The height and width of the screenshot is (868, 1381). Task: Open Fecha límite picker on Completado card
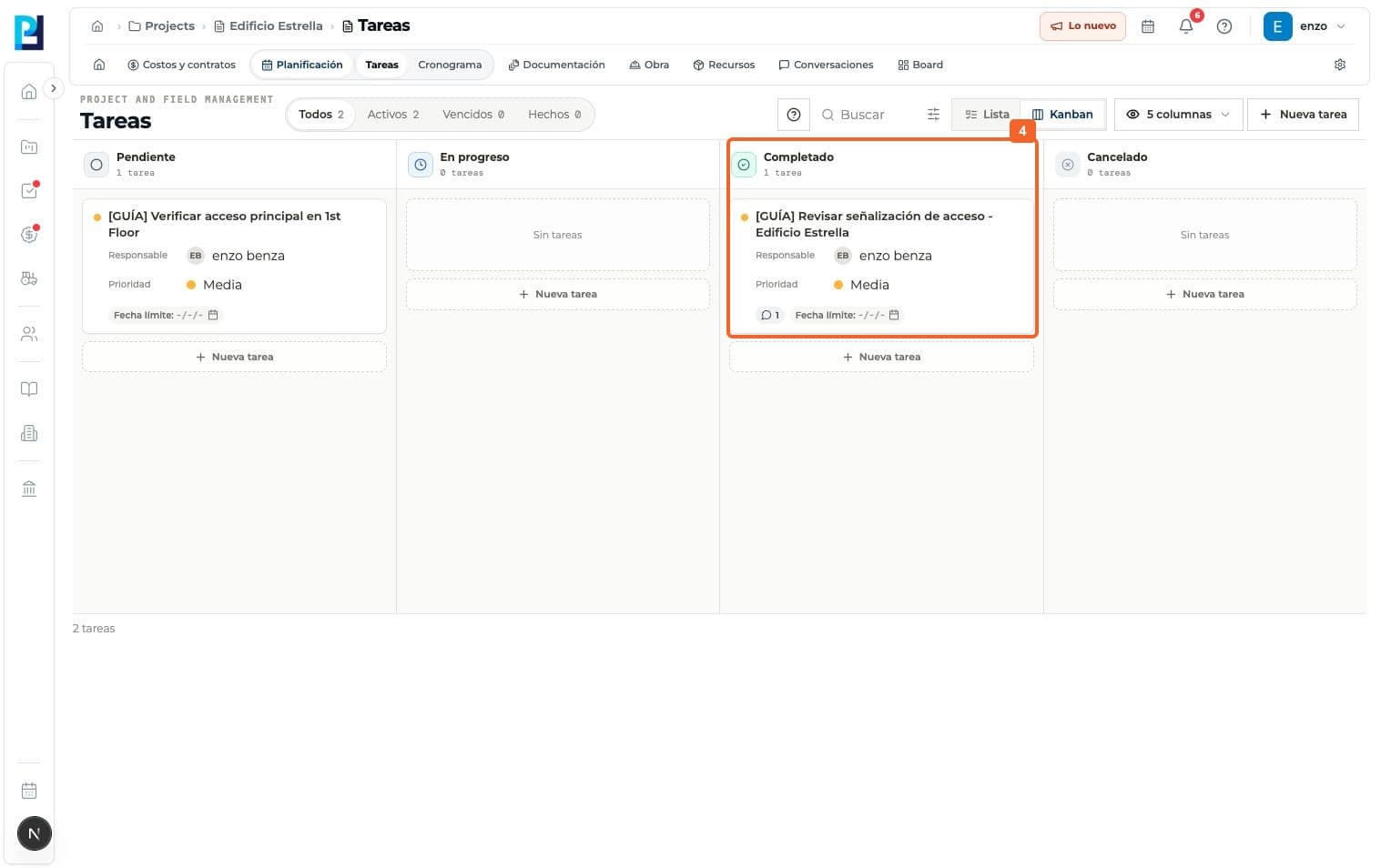point(847,315)
